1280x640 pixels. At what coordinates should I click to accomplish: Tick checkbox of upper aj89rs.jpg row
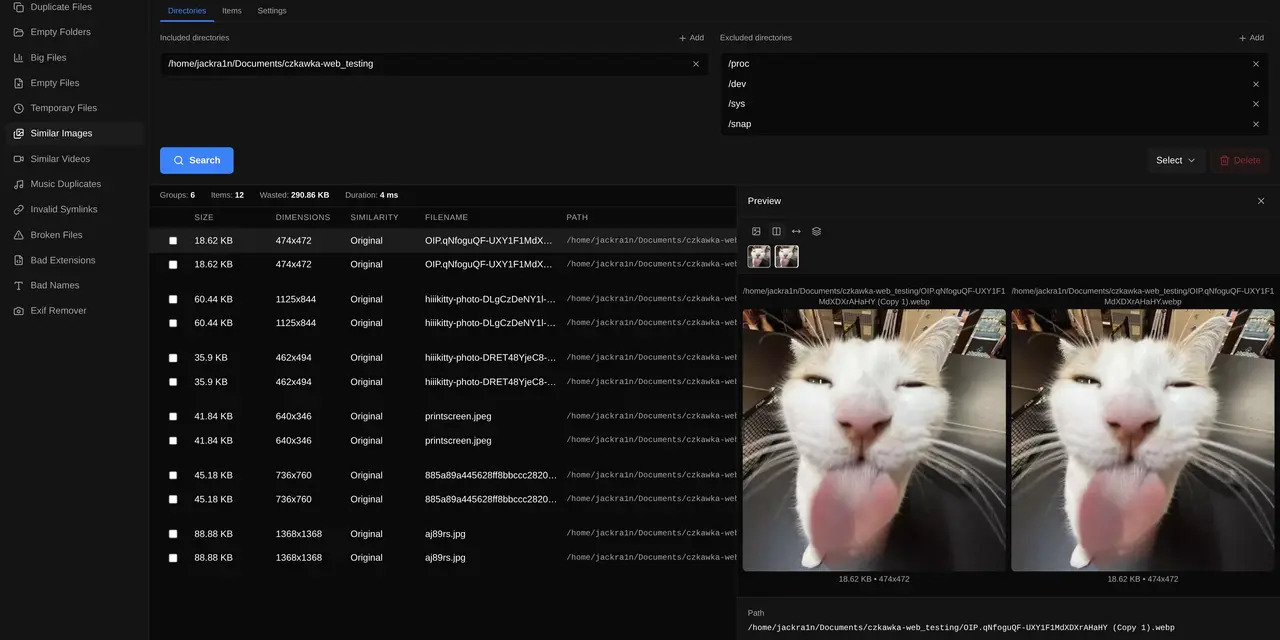point(173,534)
